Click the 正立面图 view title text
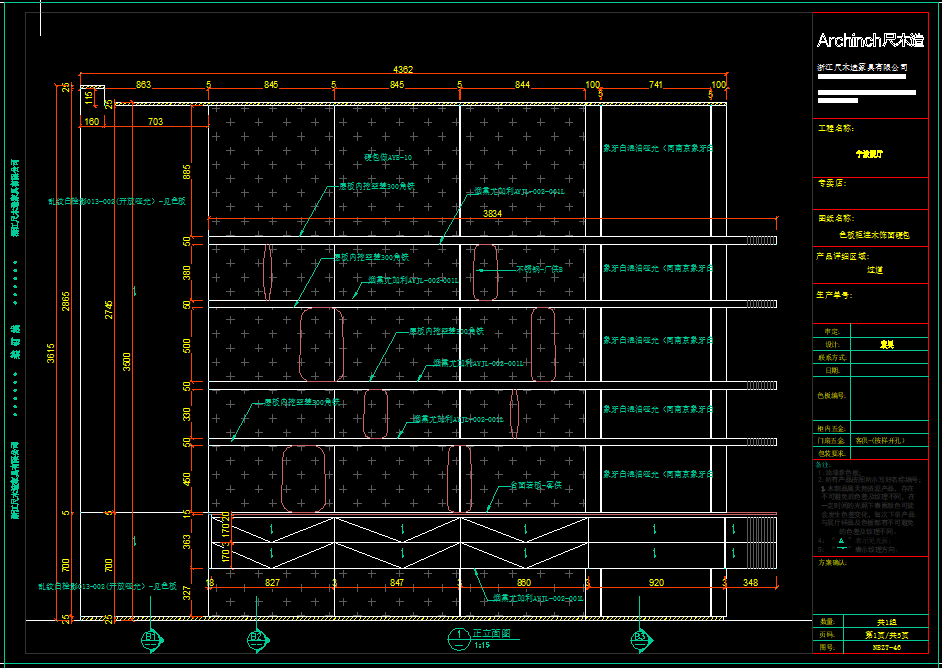The height and width of the screenshot is (668, 942). 491,633
